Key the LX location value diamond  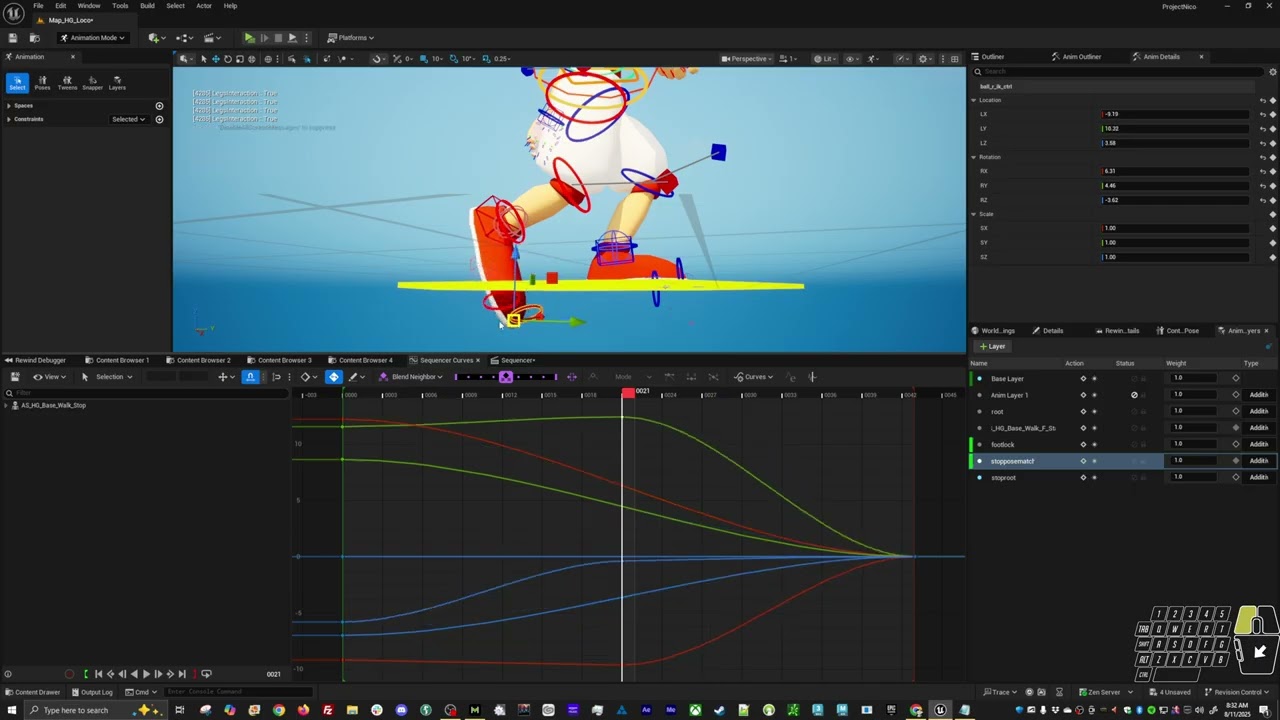1273,114
